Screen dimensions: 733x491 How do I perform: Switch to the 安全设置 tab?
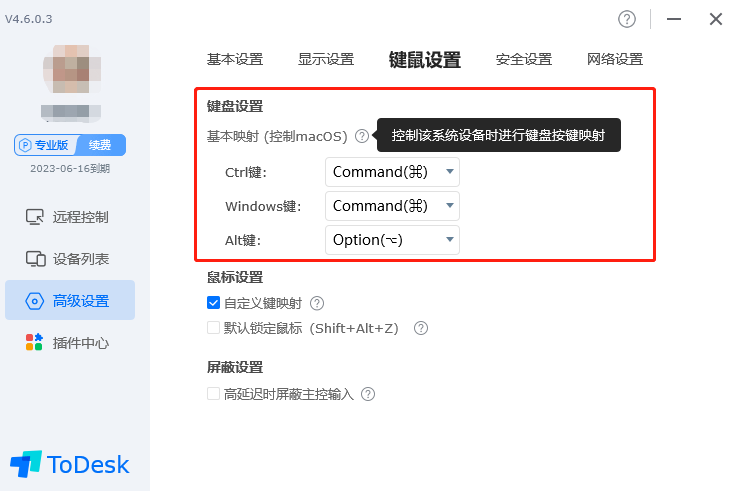click(x=524, y=59)
